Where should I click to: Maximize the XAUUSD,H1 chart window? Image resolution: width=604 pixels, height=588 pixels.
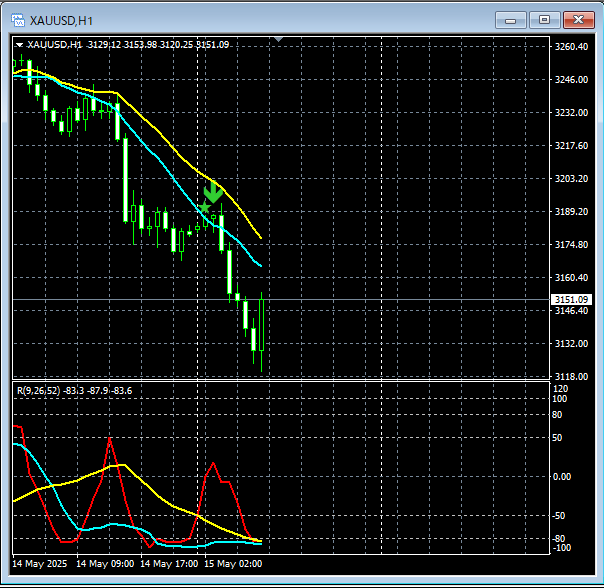click(544, 20)
